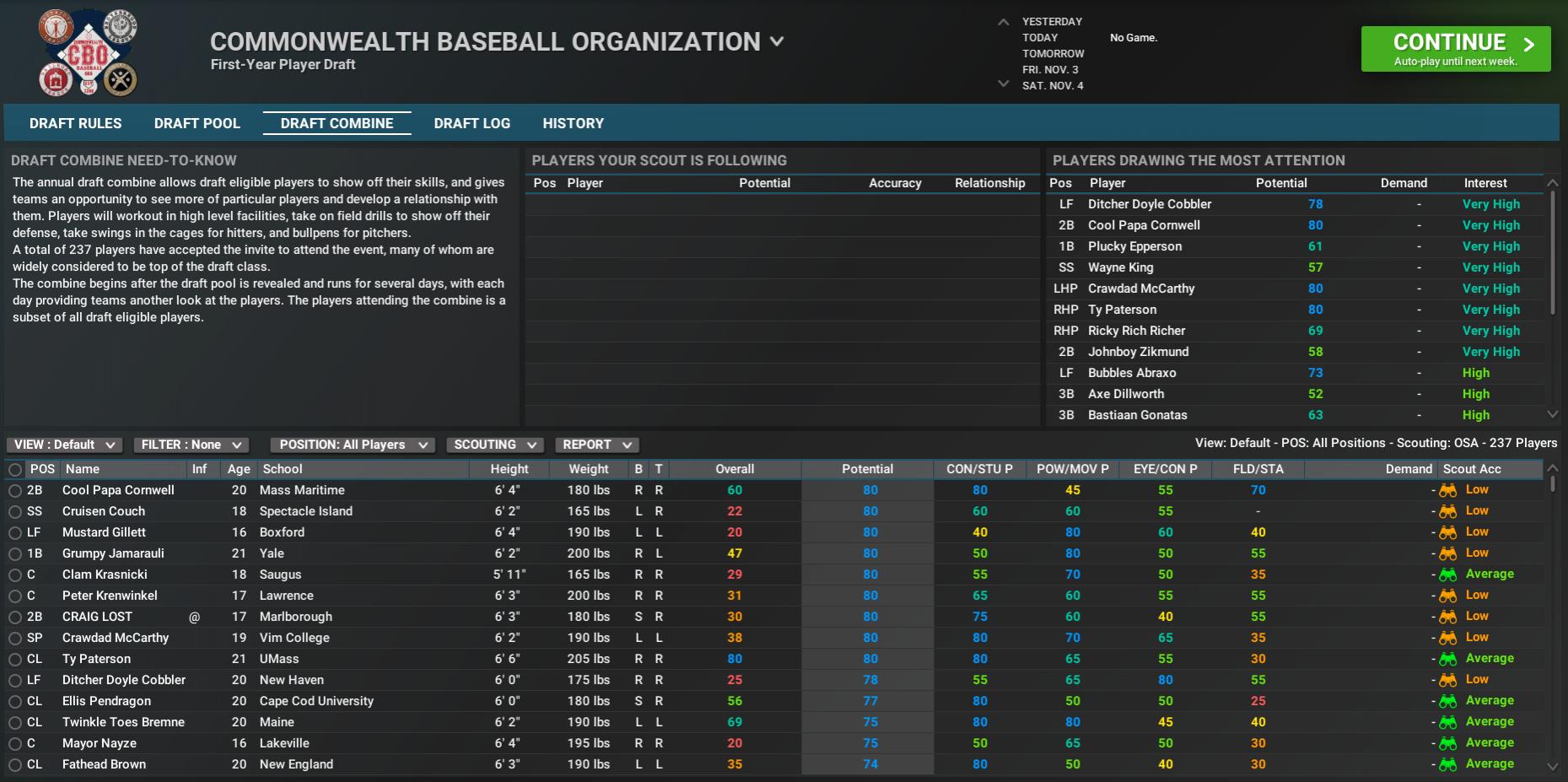This screenshot has height=782, width=1568.
Task: Open Ditcher Doyle Cobbler in attention list
Action: coord(1149,204)
